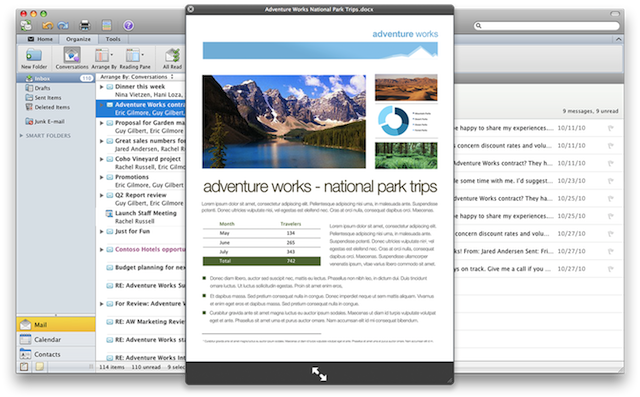
Task: Switch to the Calendar view
Action: coord(56,339)
